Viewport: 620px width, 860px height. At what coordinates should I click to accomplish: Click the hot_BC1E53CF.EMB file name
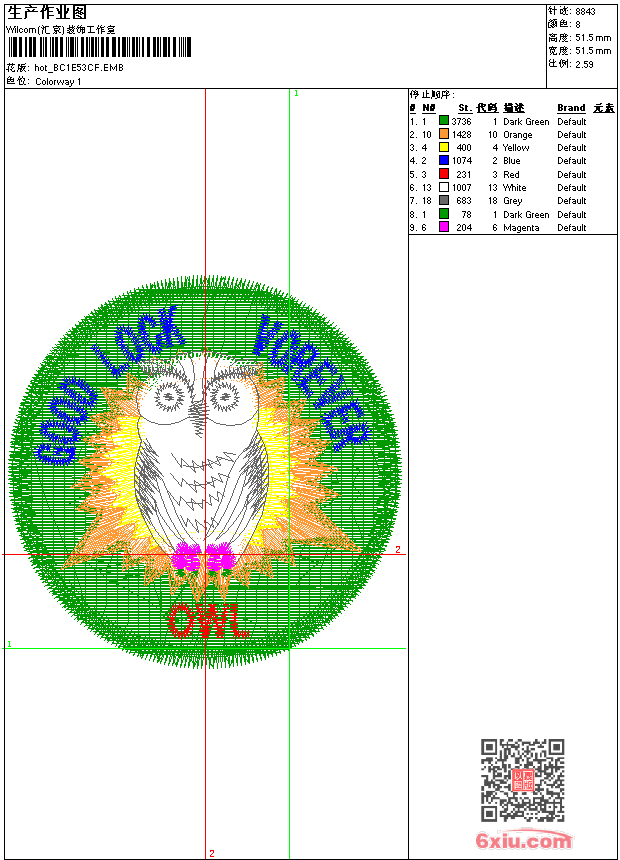(x=79, y=68)
